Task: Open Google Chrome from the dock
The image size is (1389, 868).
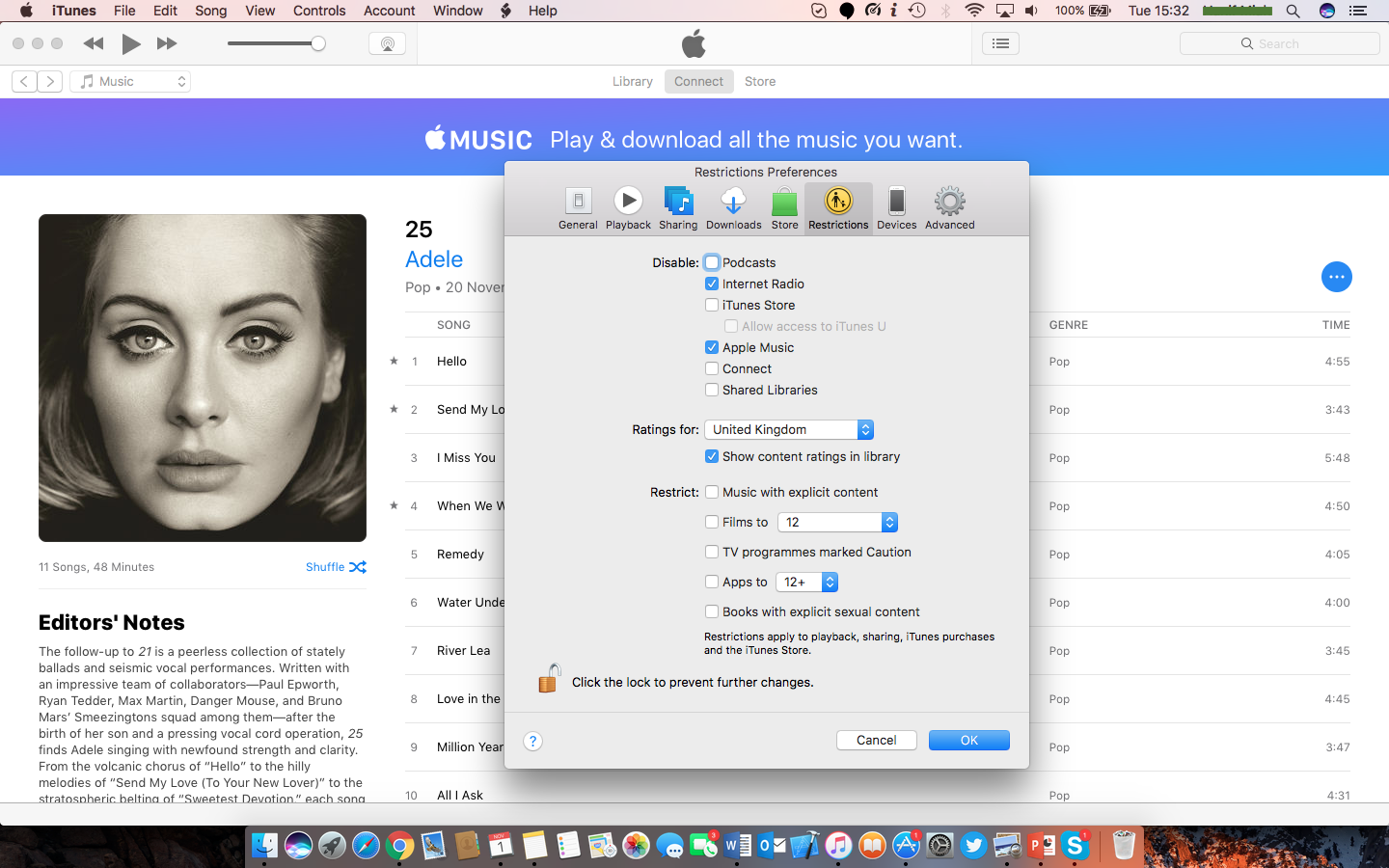Action: (x=399, y=846)
